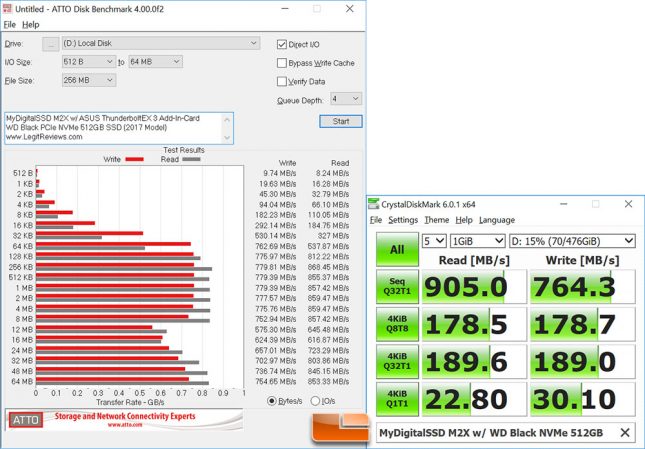Click the red Write legend swatch

(135, 160)
